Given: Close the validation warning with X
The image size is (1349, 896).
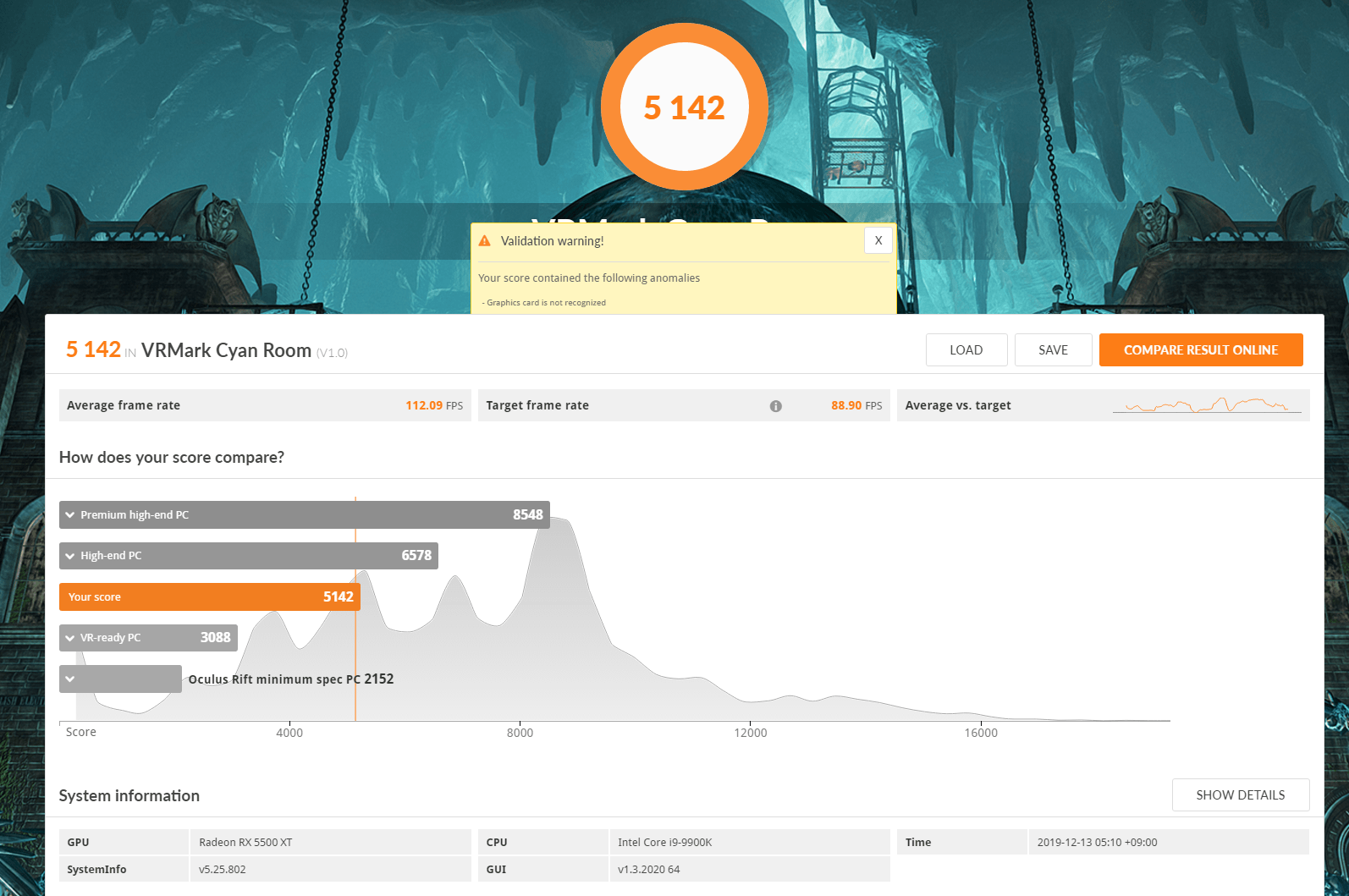Looking at the screenshot, I should (x=878, y=240).
